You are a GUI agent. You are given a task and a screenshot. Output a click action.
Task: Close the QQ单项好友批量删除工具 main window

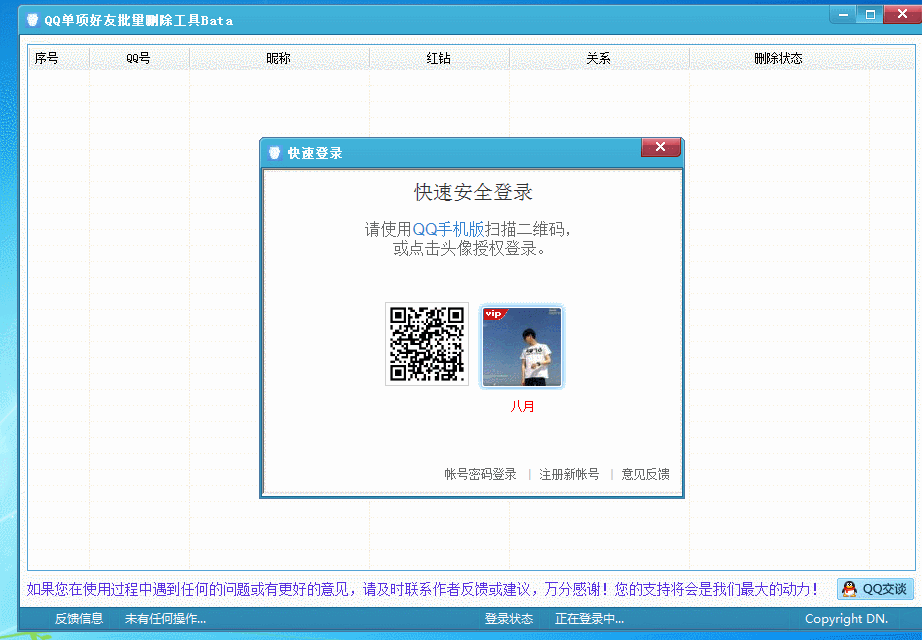(903, 14)
